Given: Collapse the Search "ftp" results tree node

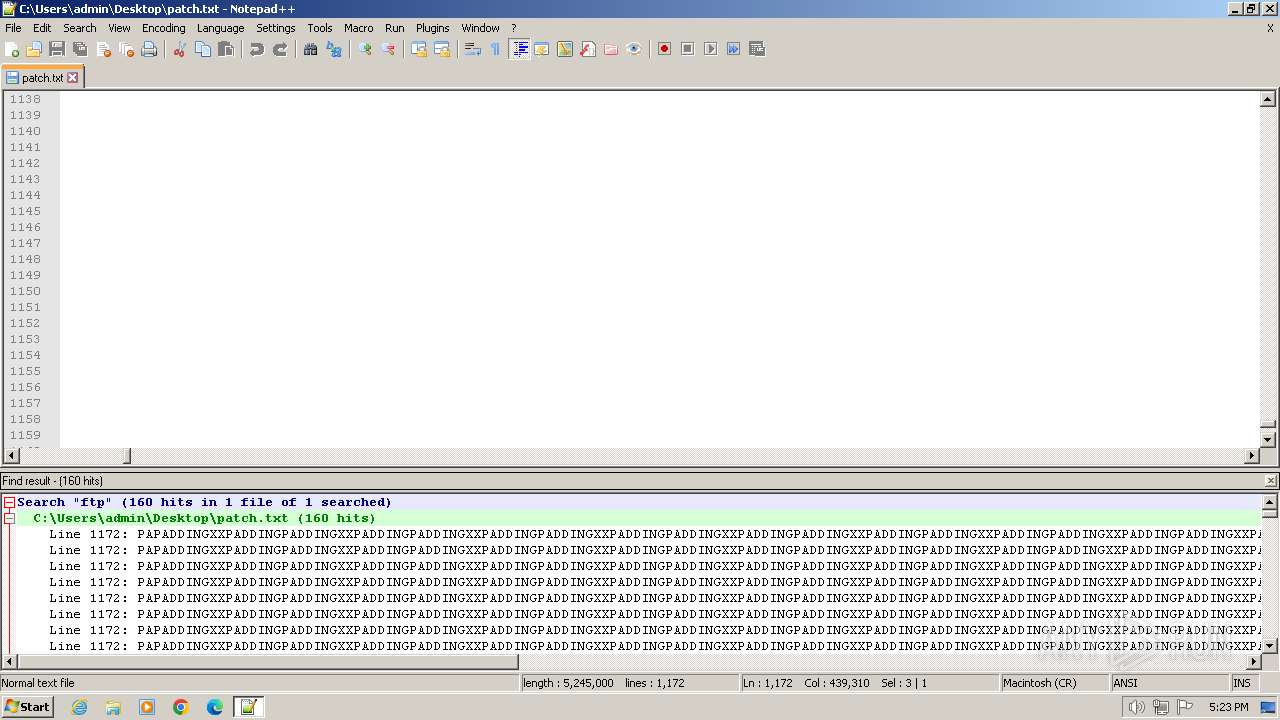Looking at the screenshot, I should (9, 502).
